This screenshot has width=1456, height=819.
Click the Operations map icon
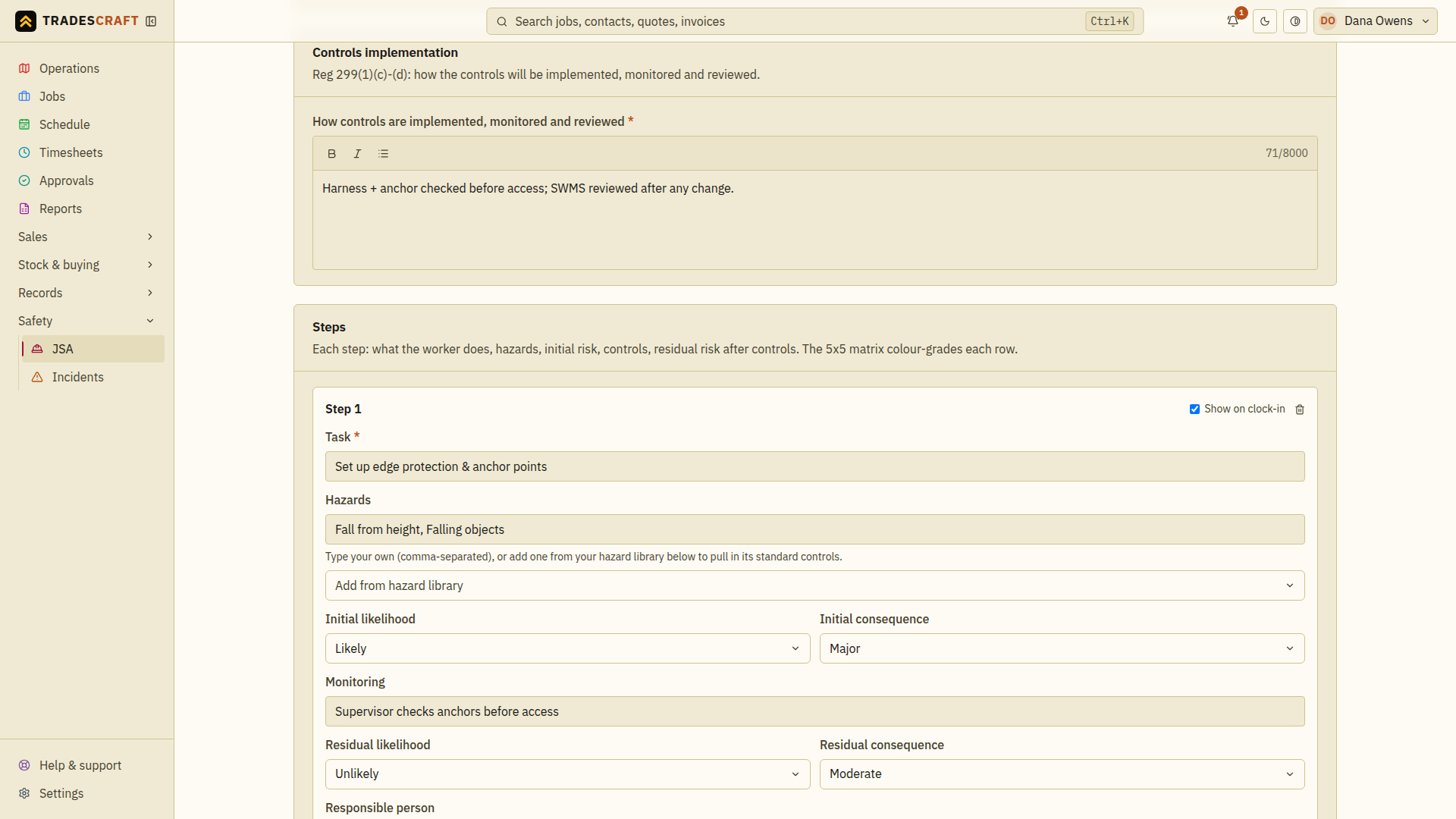coord(24,68)
